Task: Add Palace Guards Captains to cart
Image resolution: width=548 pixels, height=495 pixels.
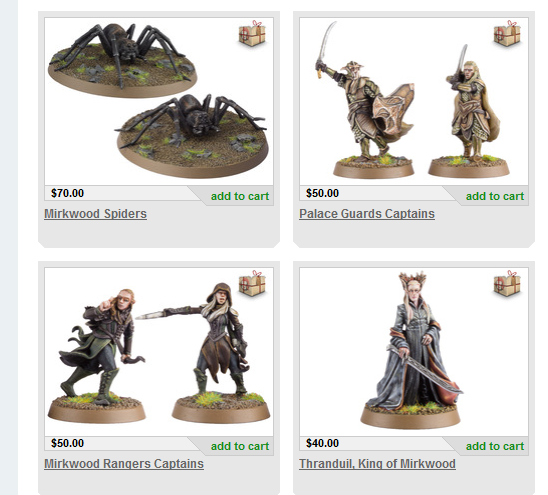Action: point(495,196)
